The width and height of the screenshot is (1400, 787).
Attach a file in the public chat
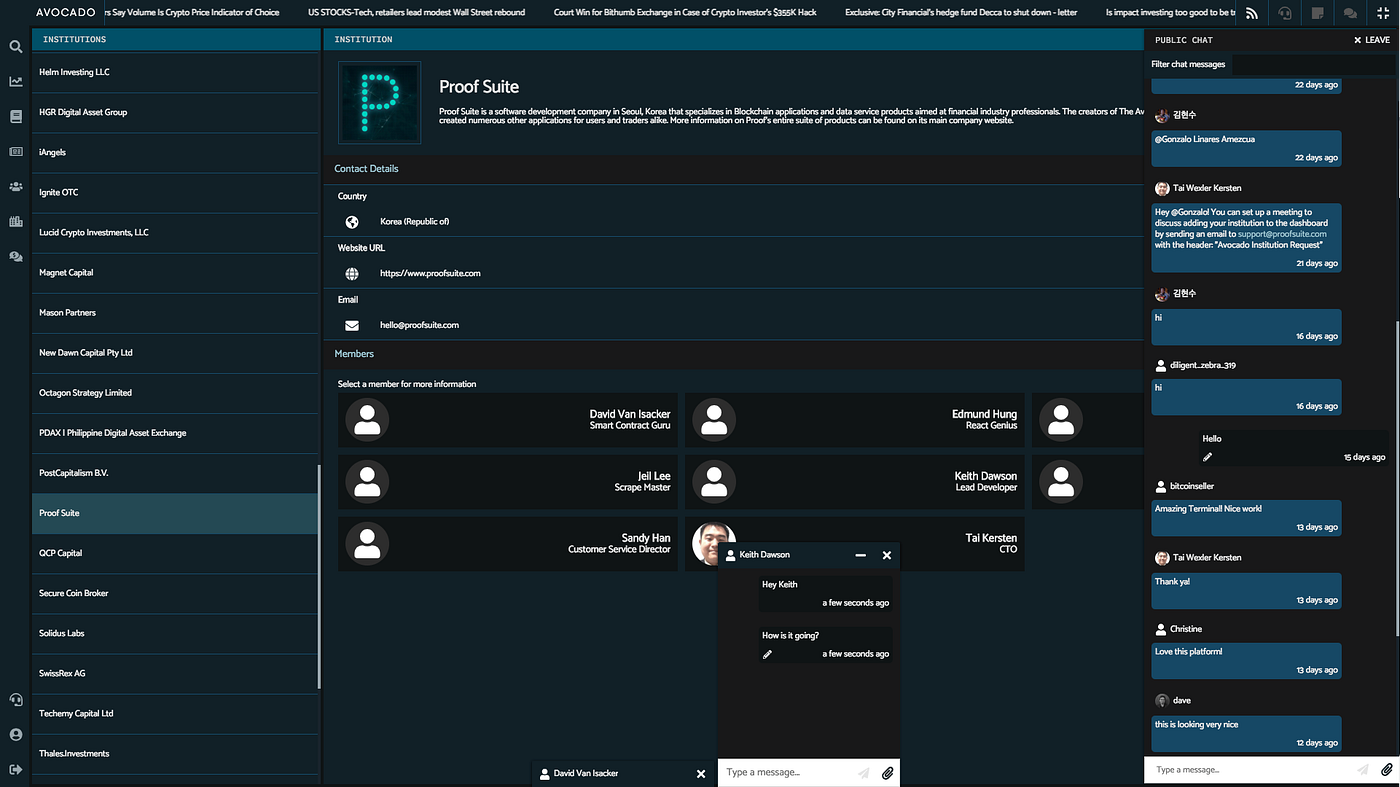pyautogui.click(x=1387, y=770)
